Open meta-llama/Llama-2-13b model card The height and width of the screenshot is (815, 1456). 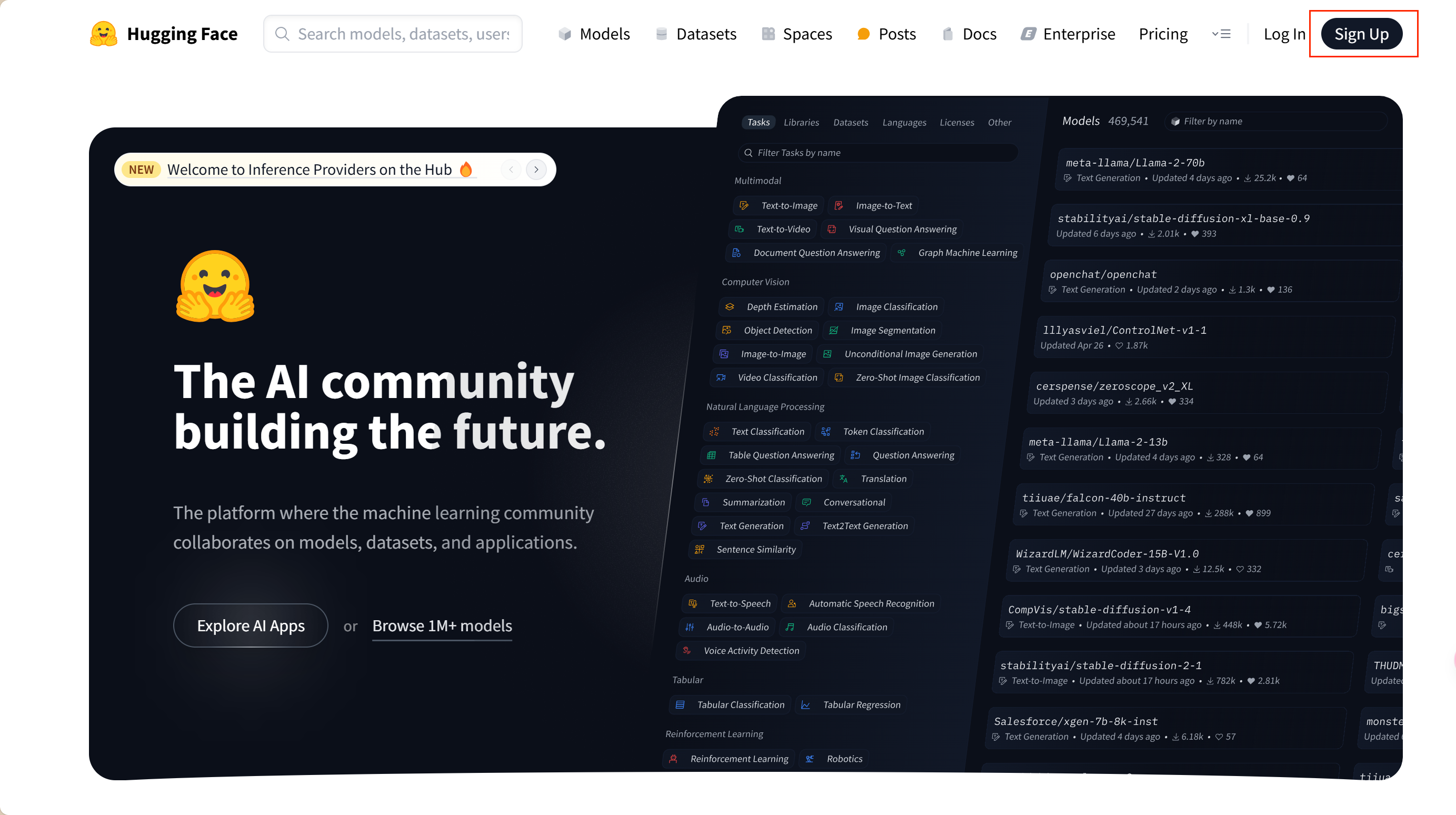click(1200, 449)
